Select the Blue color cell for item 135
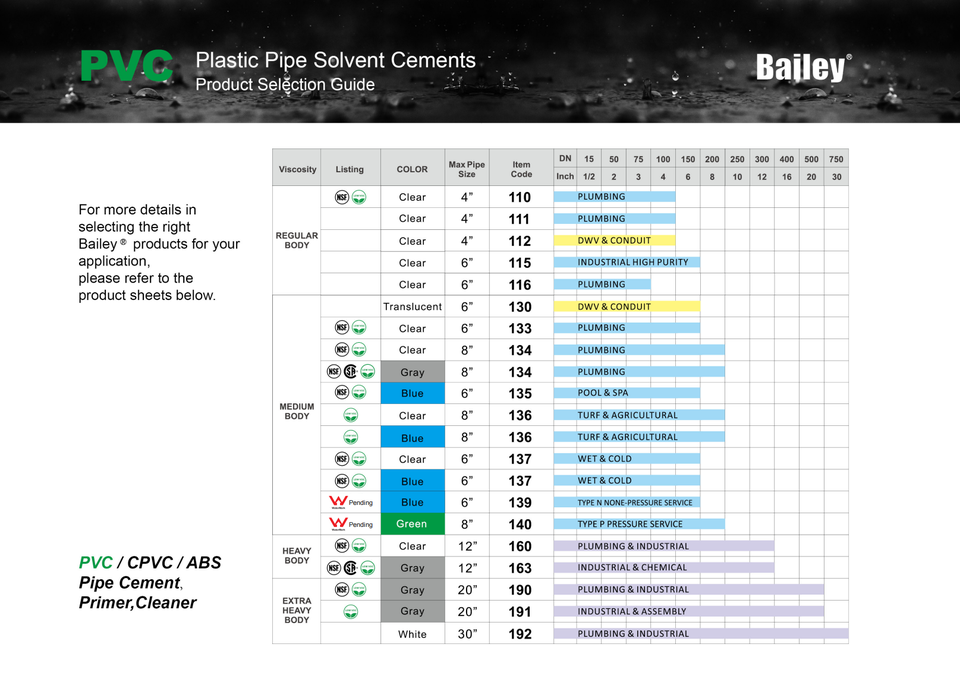 pyautogui.click(x=413, y=393)
